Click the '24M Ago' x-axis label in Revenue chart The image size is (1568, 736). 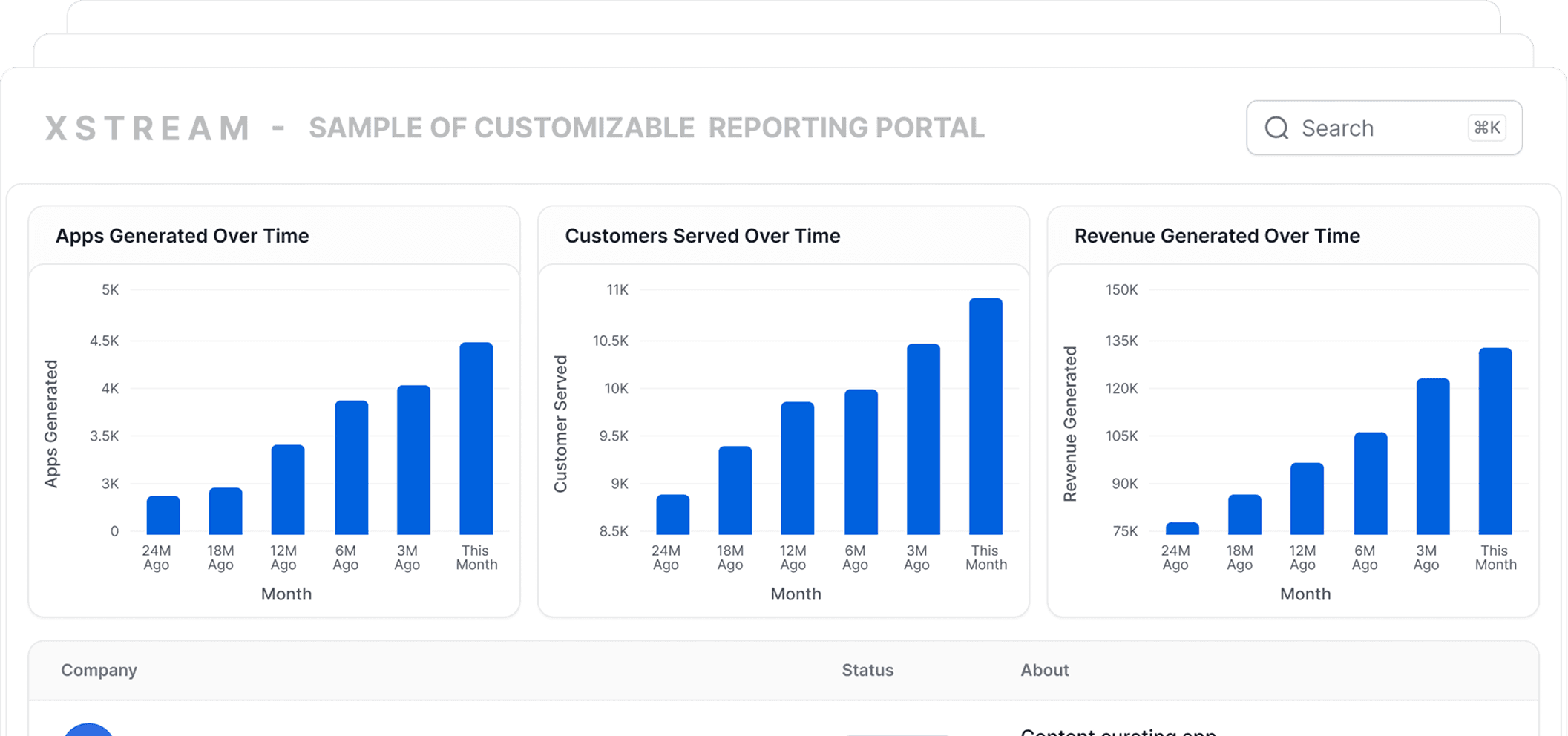tap(1175, 557)
